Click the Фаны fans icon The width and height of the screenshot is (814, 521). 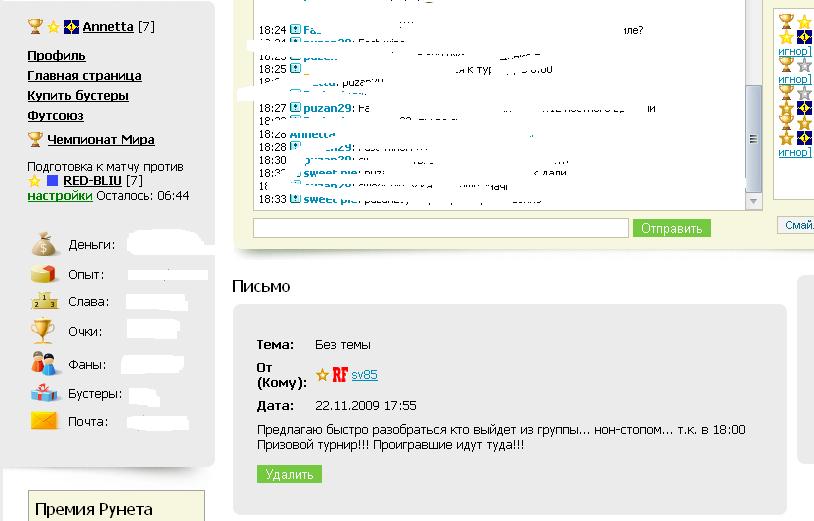(44, 362)
